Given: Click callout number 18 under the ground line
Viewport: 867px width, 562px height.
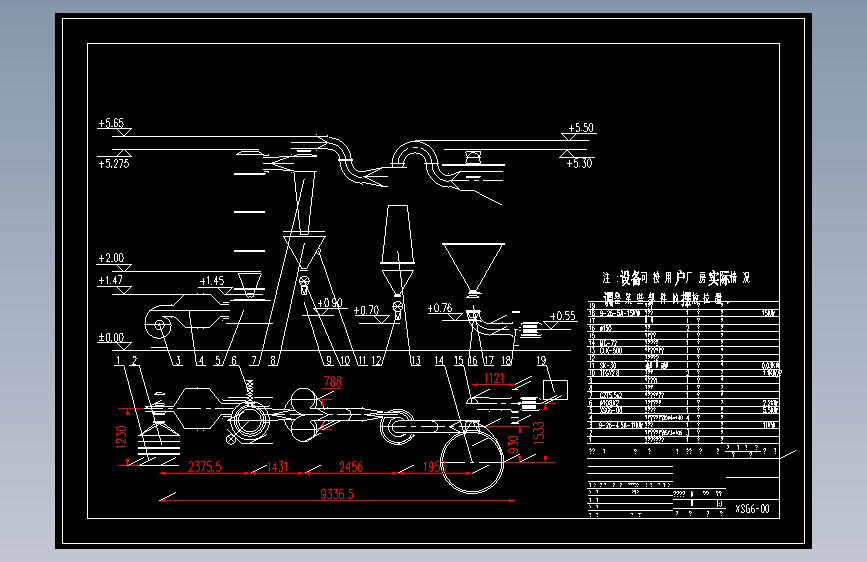Looking at the screenshot, I should 506,361.
